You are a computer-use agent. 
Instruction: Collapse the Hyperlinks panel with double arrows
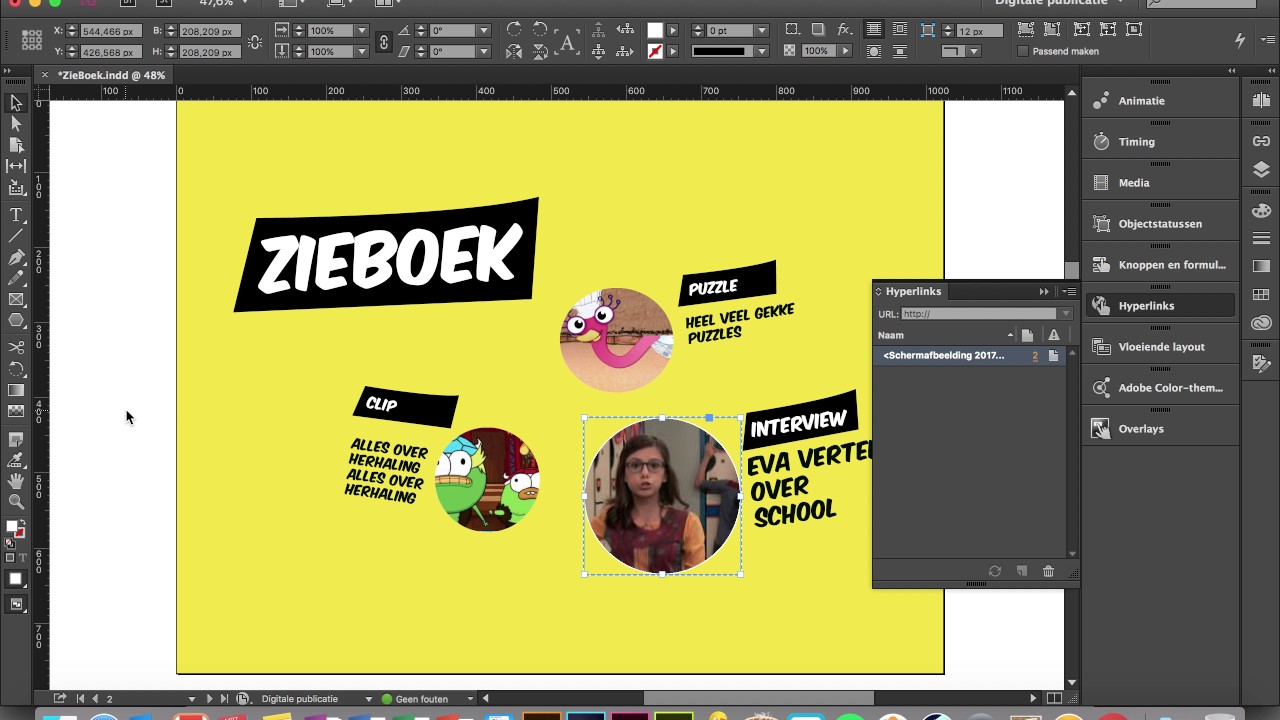click(1044, 292)
